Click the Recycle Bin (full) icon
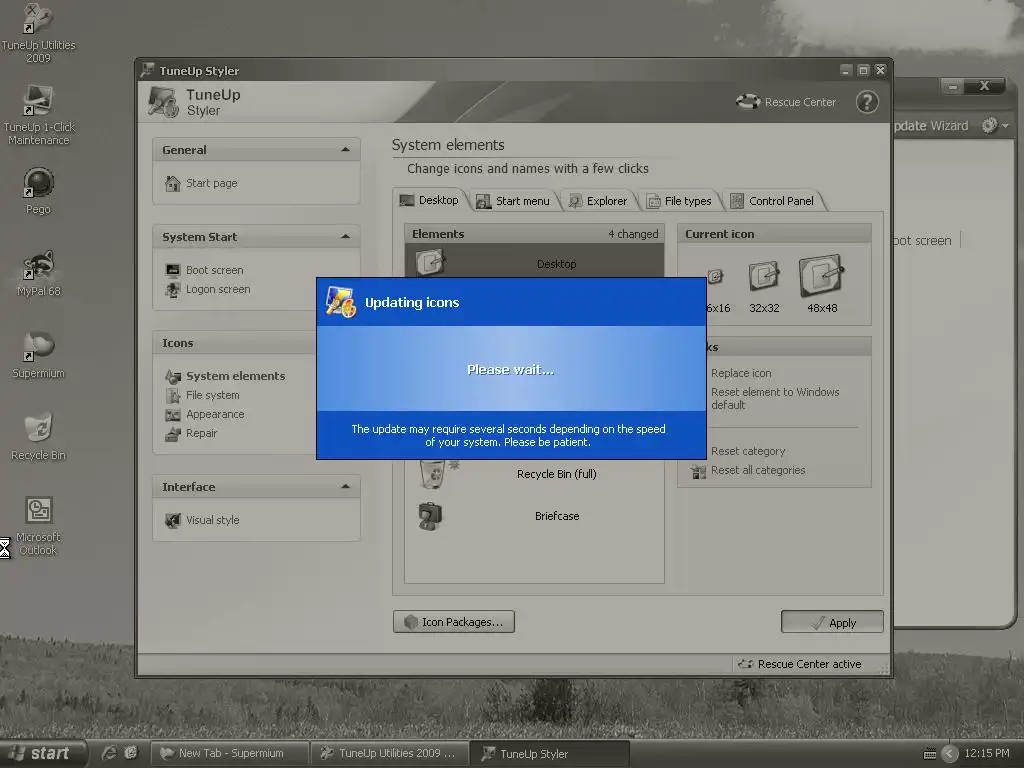 [432, 473]
